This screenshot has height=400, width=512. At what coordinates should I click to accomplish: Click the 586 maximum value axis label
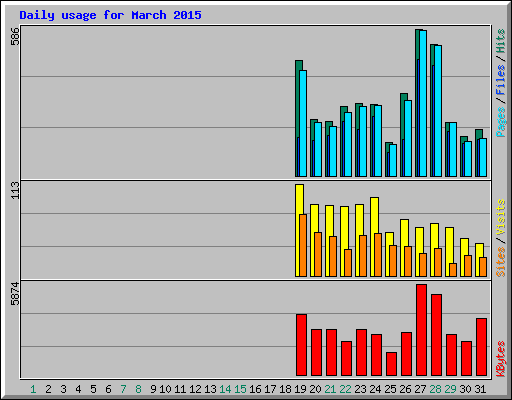[x=15, y=36]
